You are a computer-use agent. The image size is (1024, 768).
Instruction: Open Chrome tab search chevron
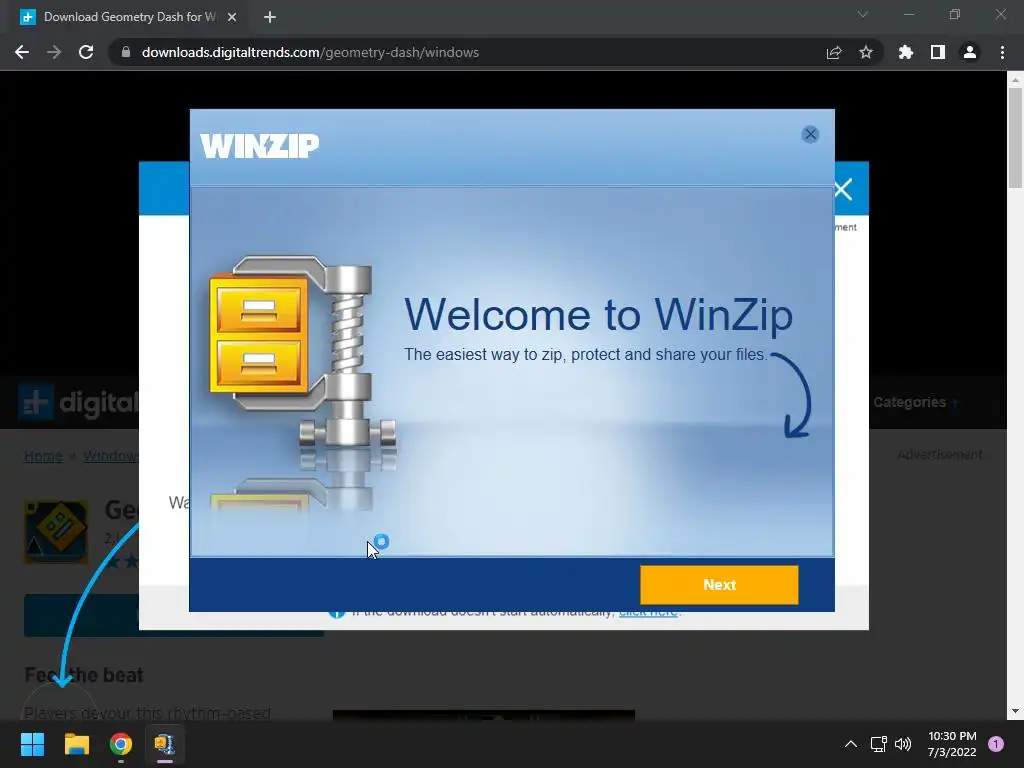[x=863, y=14]
